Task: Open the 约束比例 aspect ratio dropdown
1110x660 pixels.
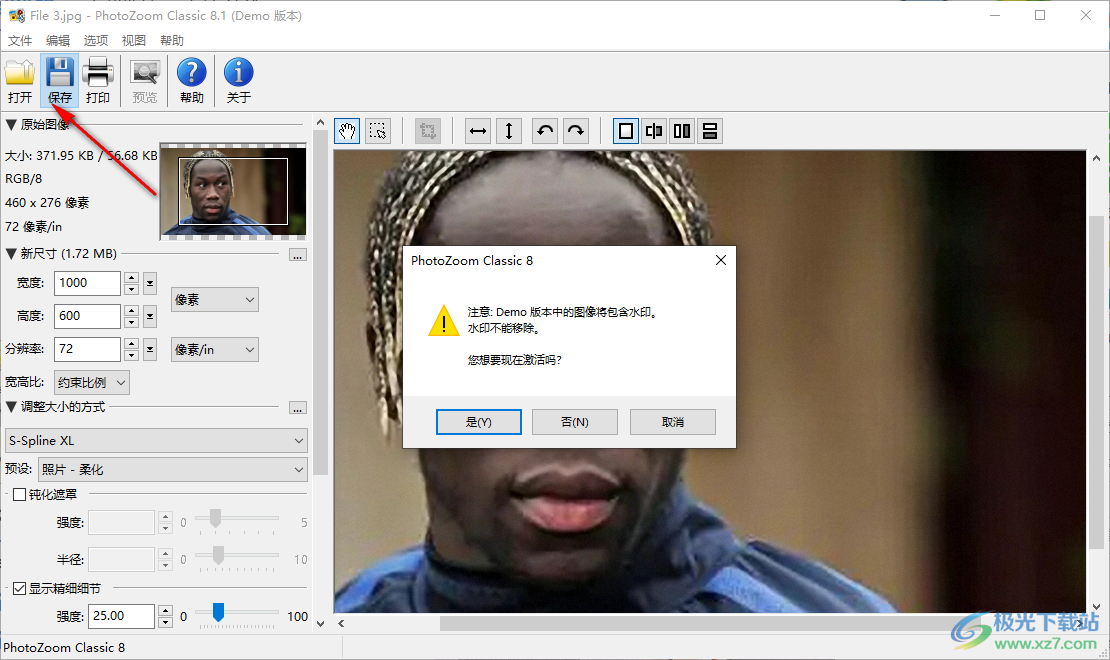Action: pyautogui.click(x=92, y=382)
